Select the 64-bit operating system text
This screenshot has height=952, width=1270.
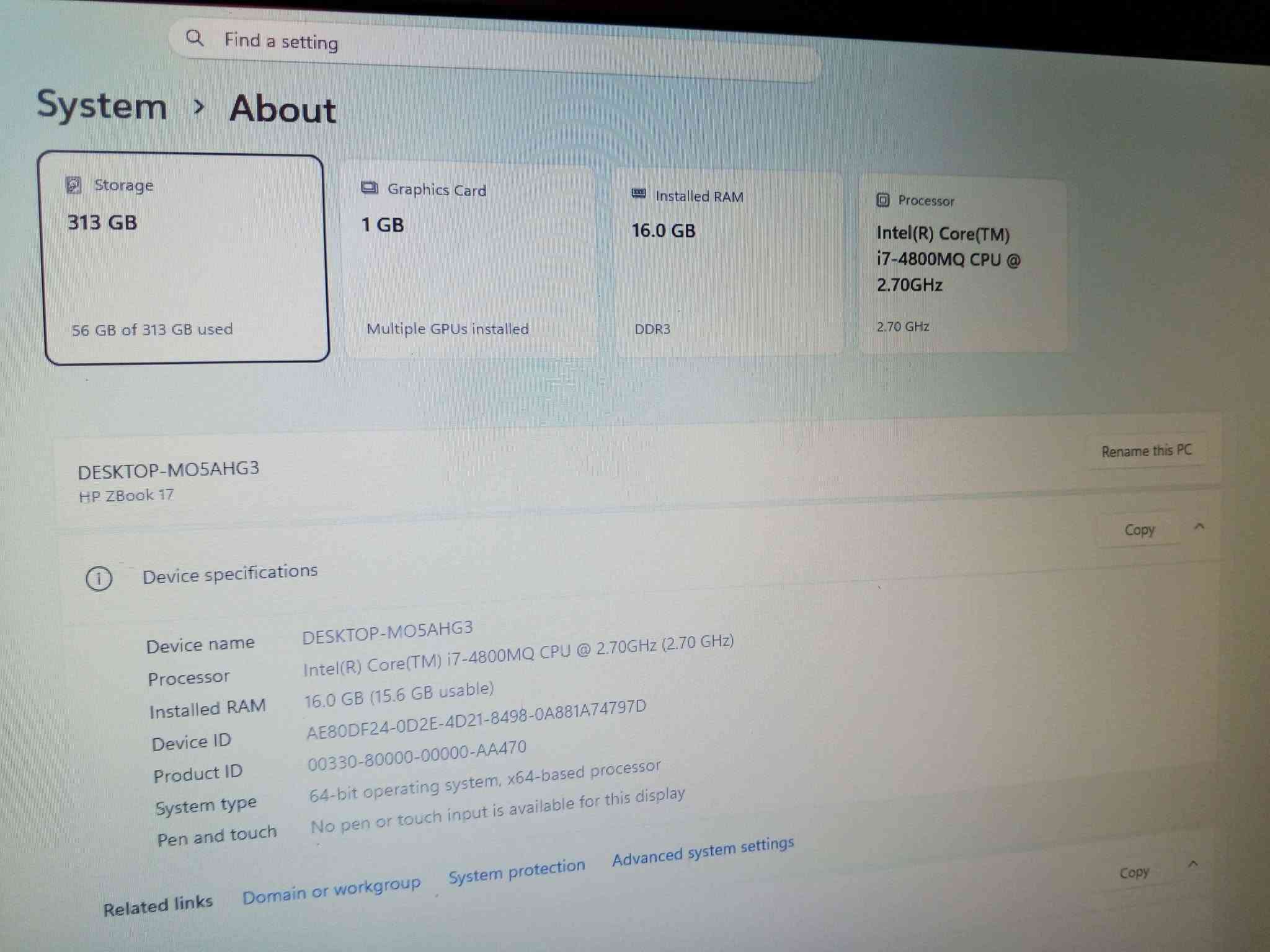485,781
